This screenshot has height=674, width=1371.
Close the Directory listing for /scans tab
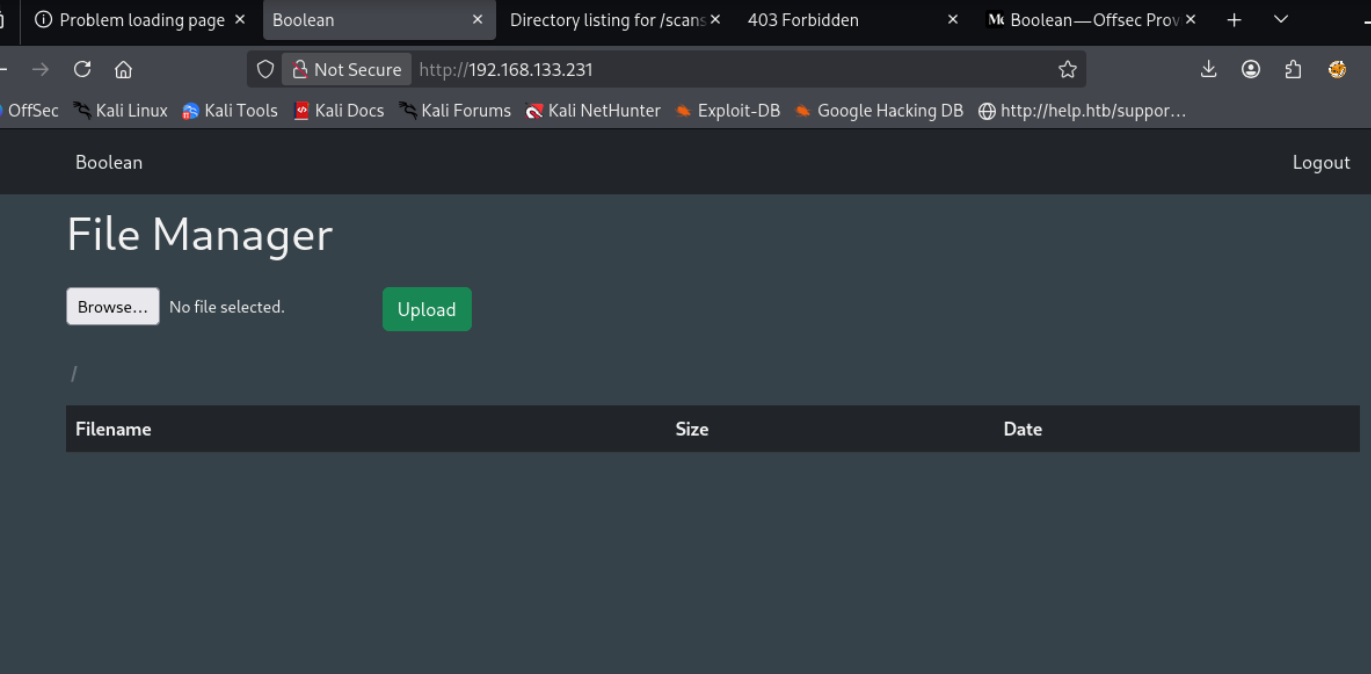(715, 20)
